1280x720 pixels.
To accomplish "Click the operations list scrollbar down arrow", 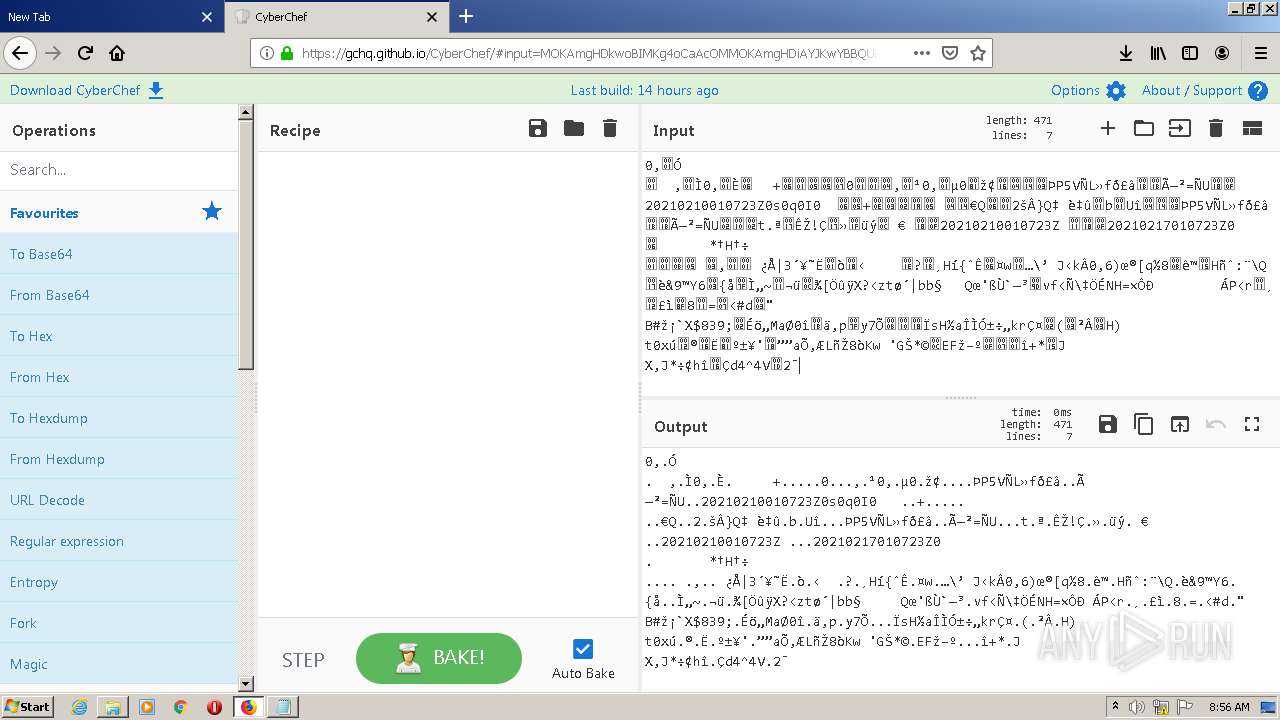I will point(246,684).
